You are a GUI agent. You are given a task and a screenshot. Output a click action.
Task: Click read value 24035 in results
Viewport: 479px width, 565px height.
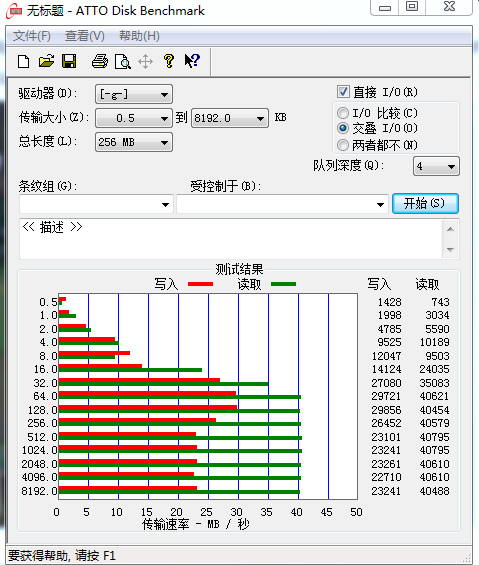[x=434, y=369]
